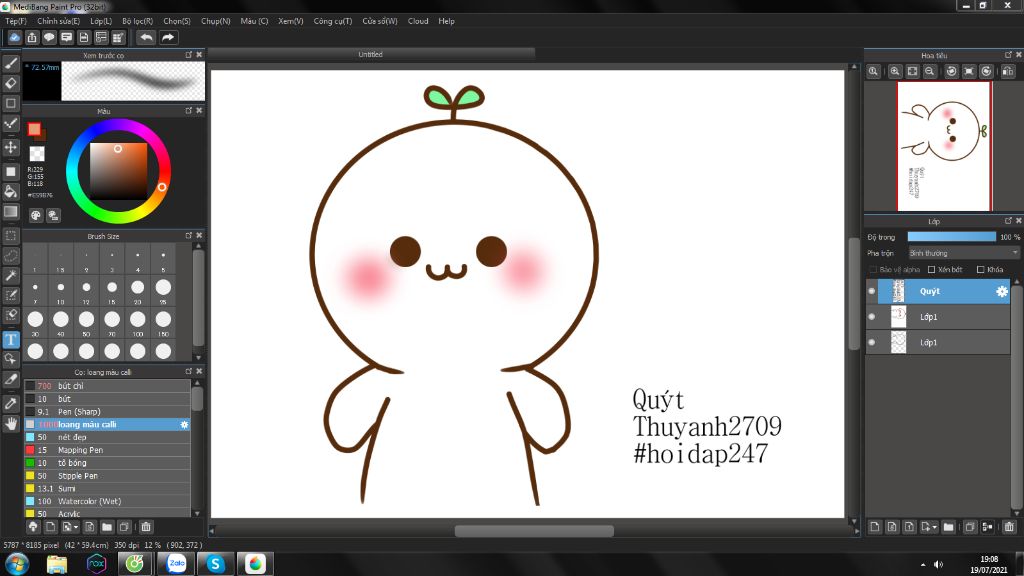Select the nét đẹp brush

[107, 437]
